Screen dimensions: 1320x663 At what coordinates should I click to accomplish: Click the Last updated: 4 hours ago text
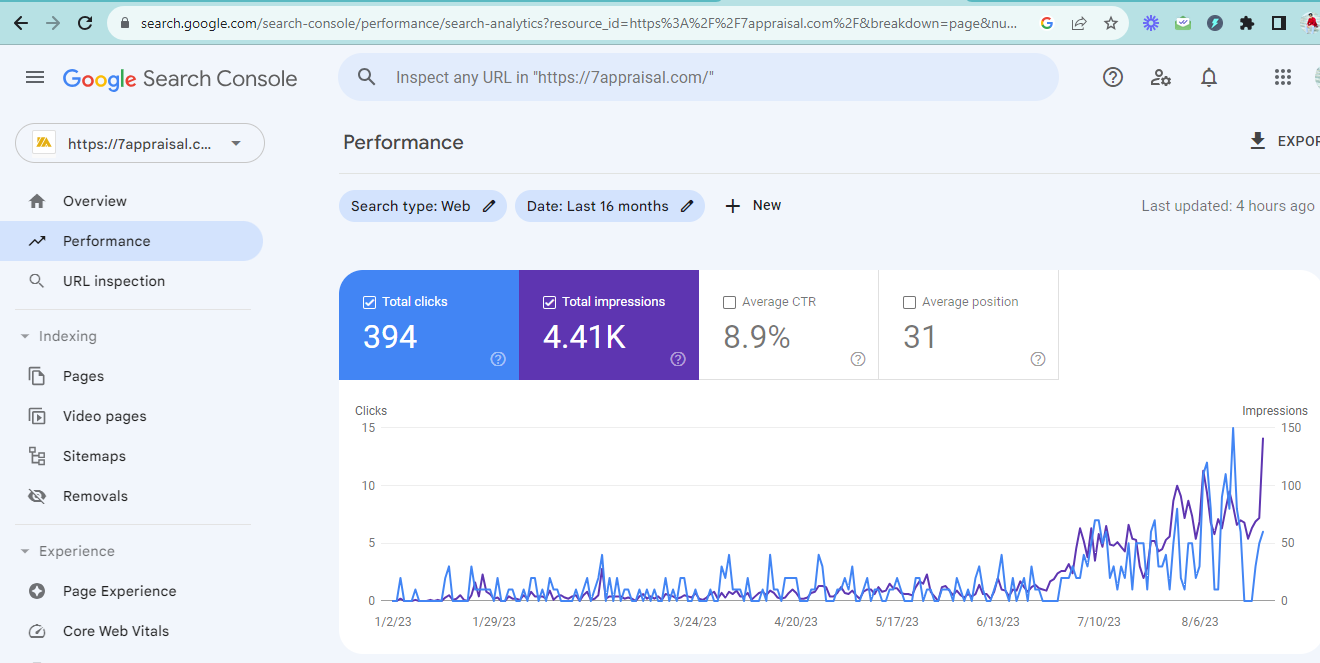(x=1228, y=206)
